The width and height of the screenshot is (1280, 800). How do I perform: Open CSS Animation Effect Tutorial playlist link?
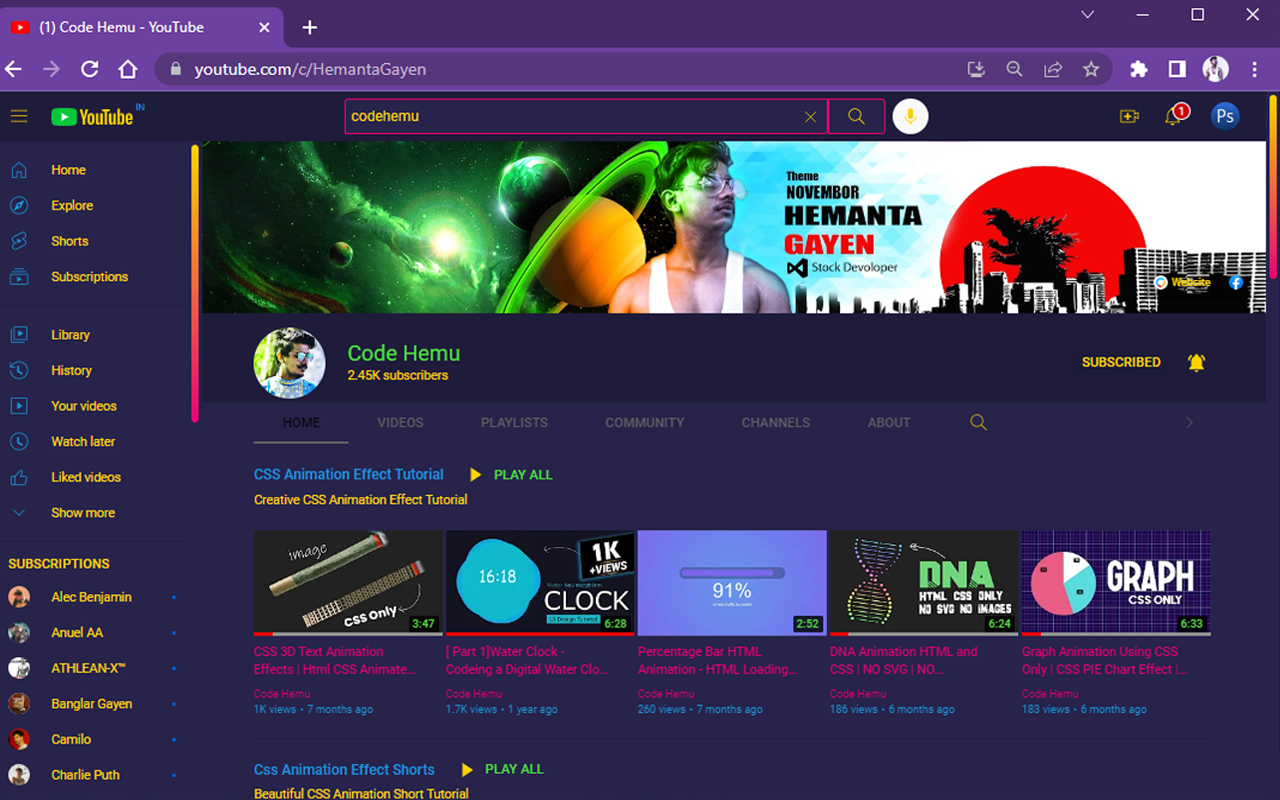coord(349,475)
